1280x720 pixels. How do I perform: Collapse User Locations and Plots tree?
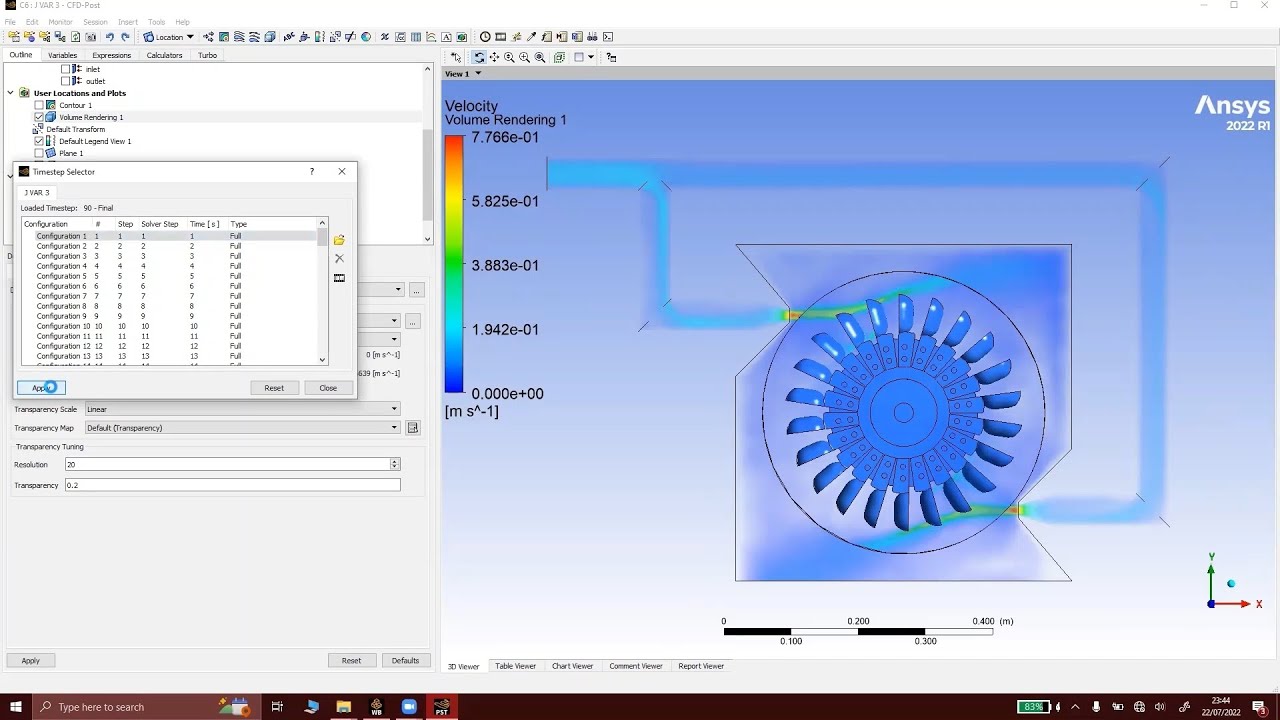[11, 93]
